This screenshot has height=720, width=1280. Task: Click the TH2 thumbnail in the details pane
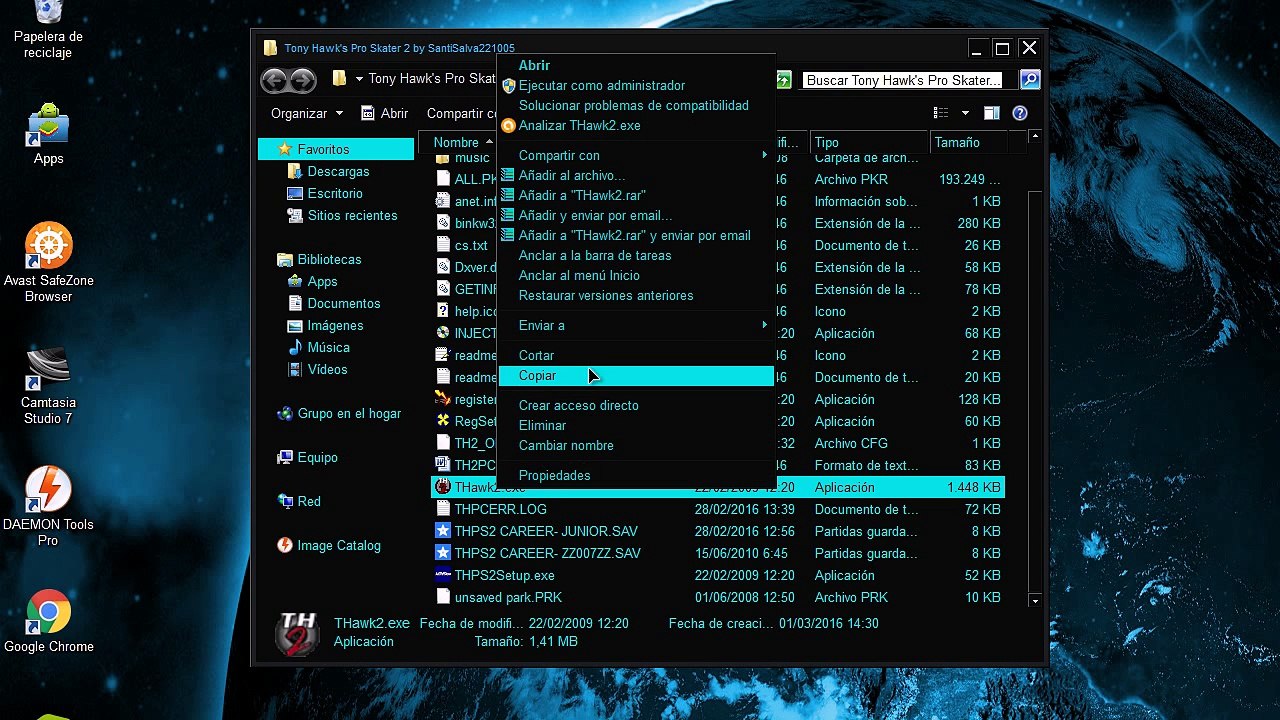[x=298, y=632]
